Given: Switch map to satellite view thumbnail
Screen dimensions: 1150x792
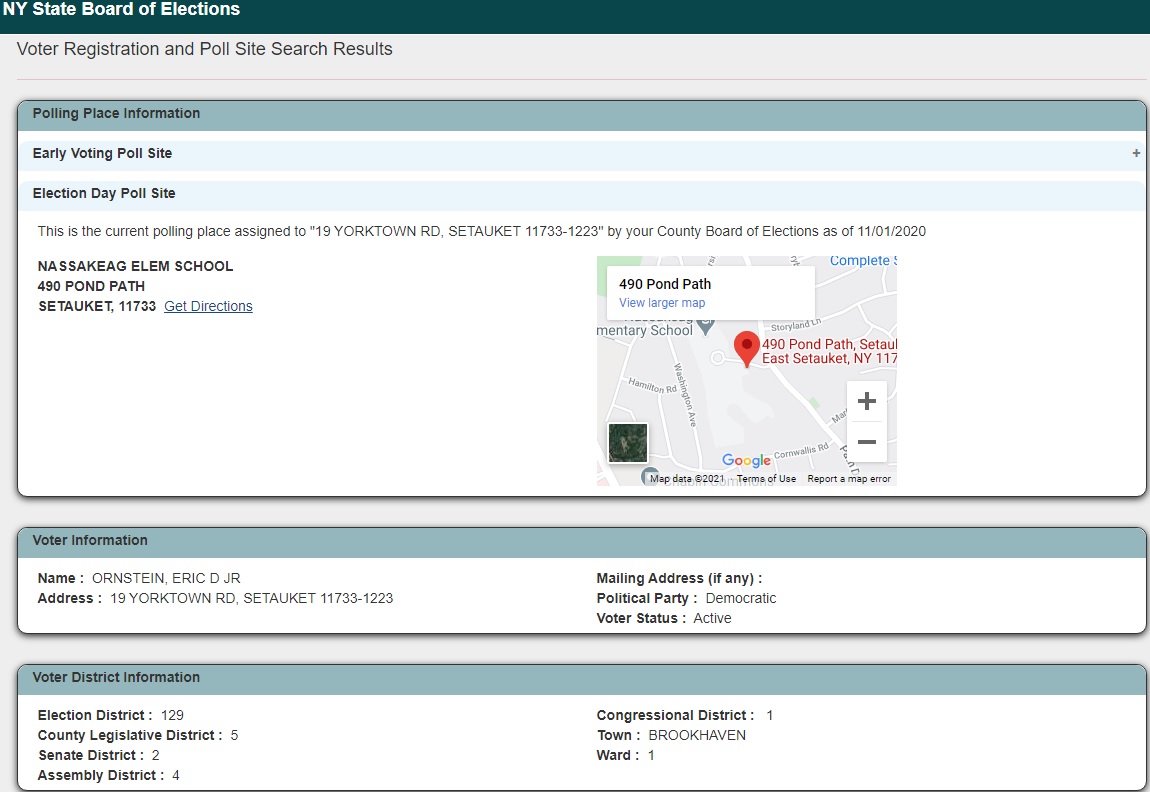Looking at the screenshot, I should (x=628, y=443).
